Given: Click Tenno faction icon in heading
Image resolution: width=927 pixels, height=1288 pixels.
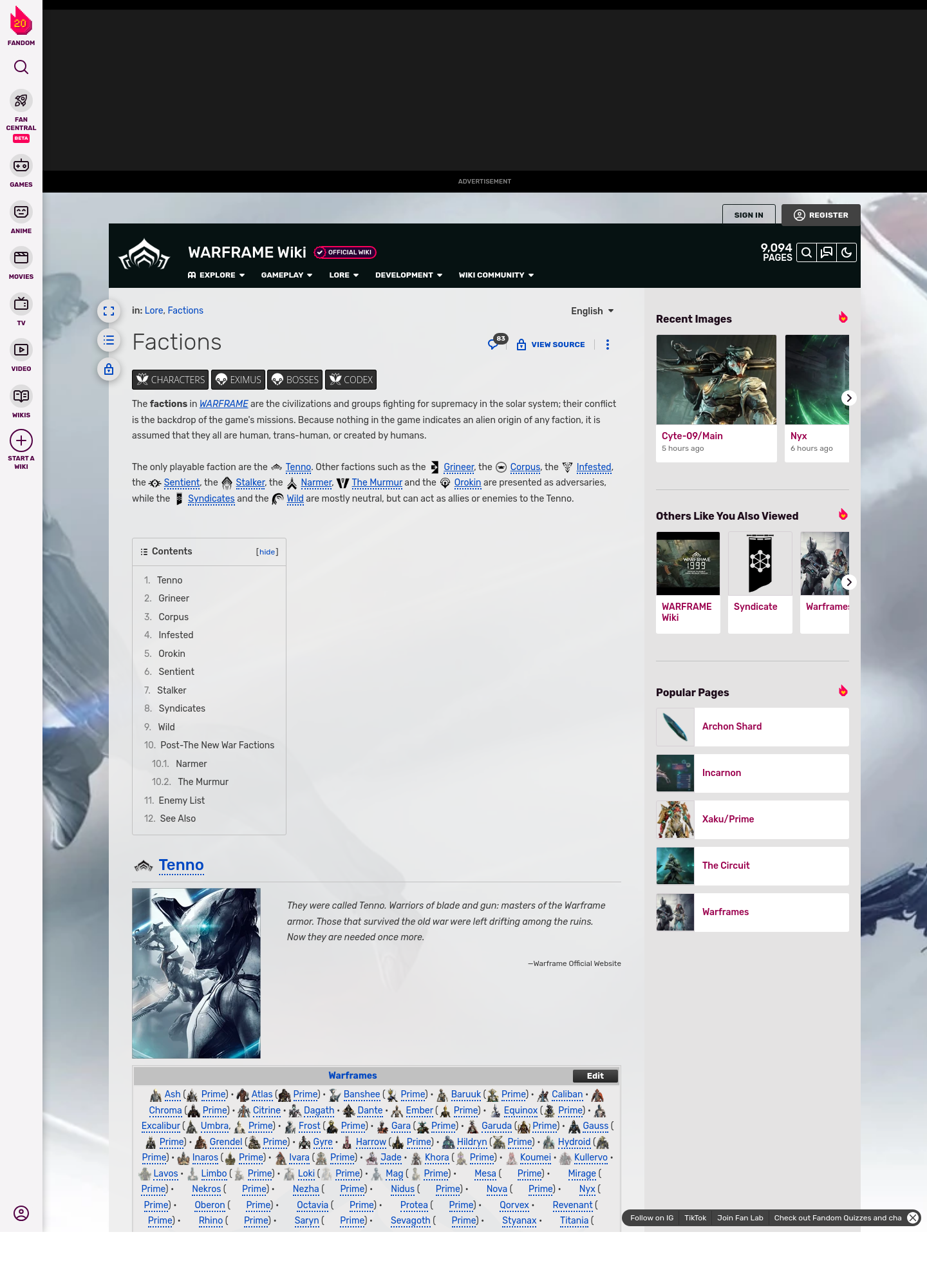Looking at the screenshot, I should (144, 866).
